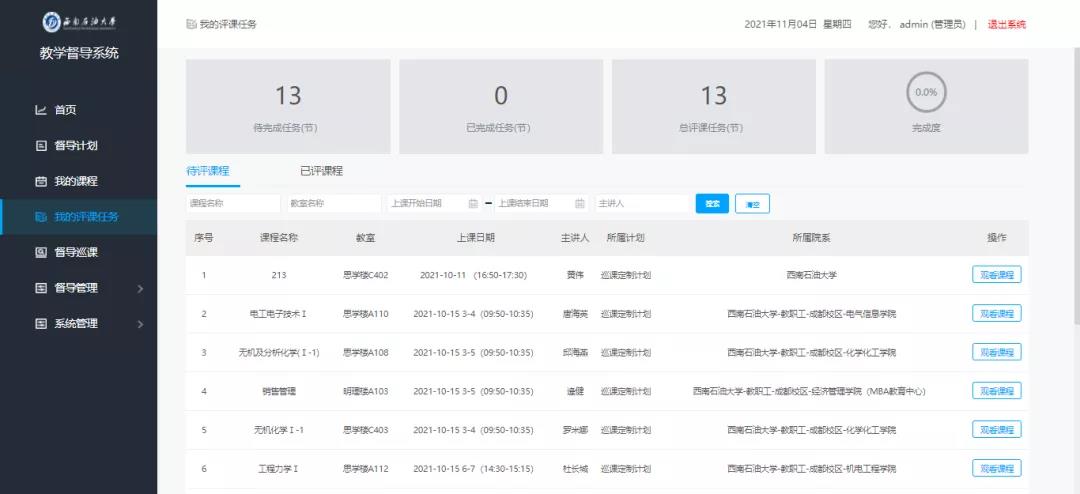1080x494 pixels.
Task: Open 我的课程 via its calendar icon
Action: click(41, 182)
